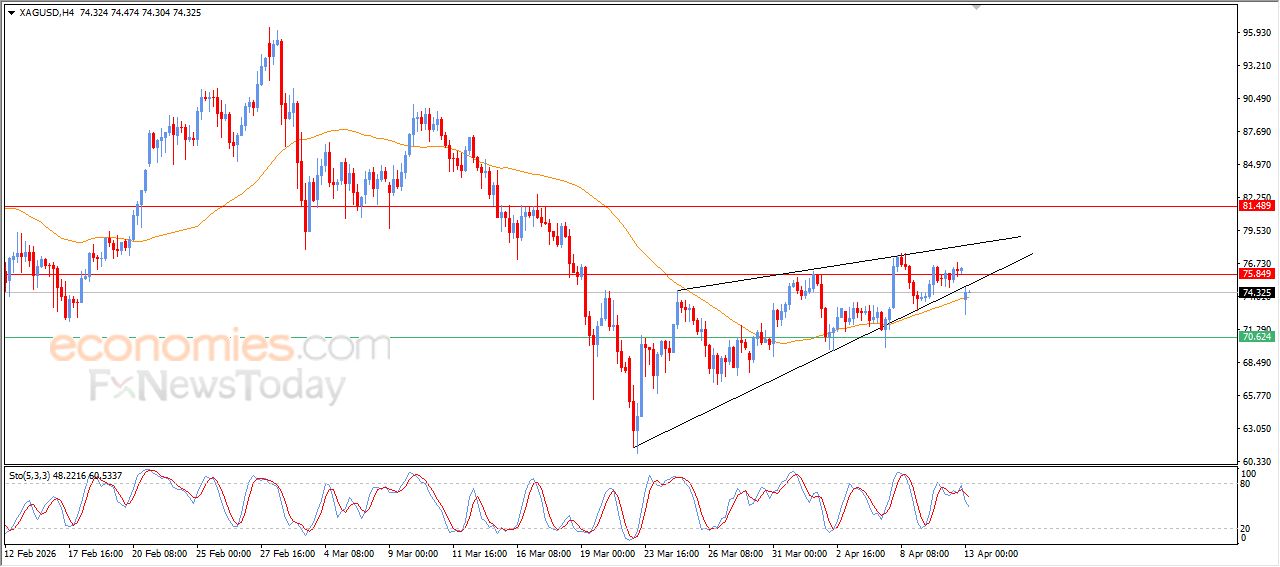Screen dimensions: 1280x567
Task: Click the FxNewsToday watermark logo
Action: point(217,386)
